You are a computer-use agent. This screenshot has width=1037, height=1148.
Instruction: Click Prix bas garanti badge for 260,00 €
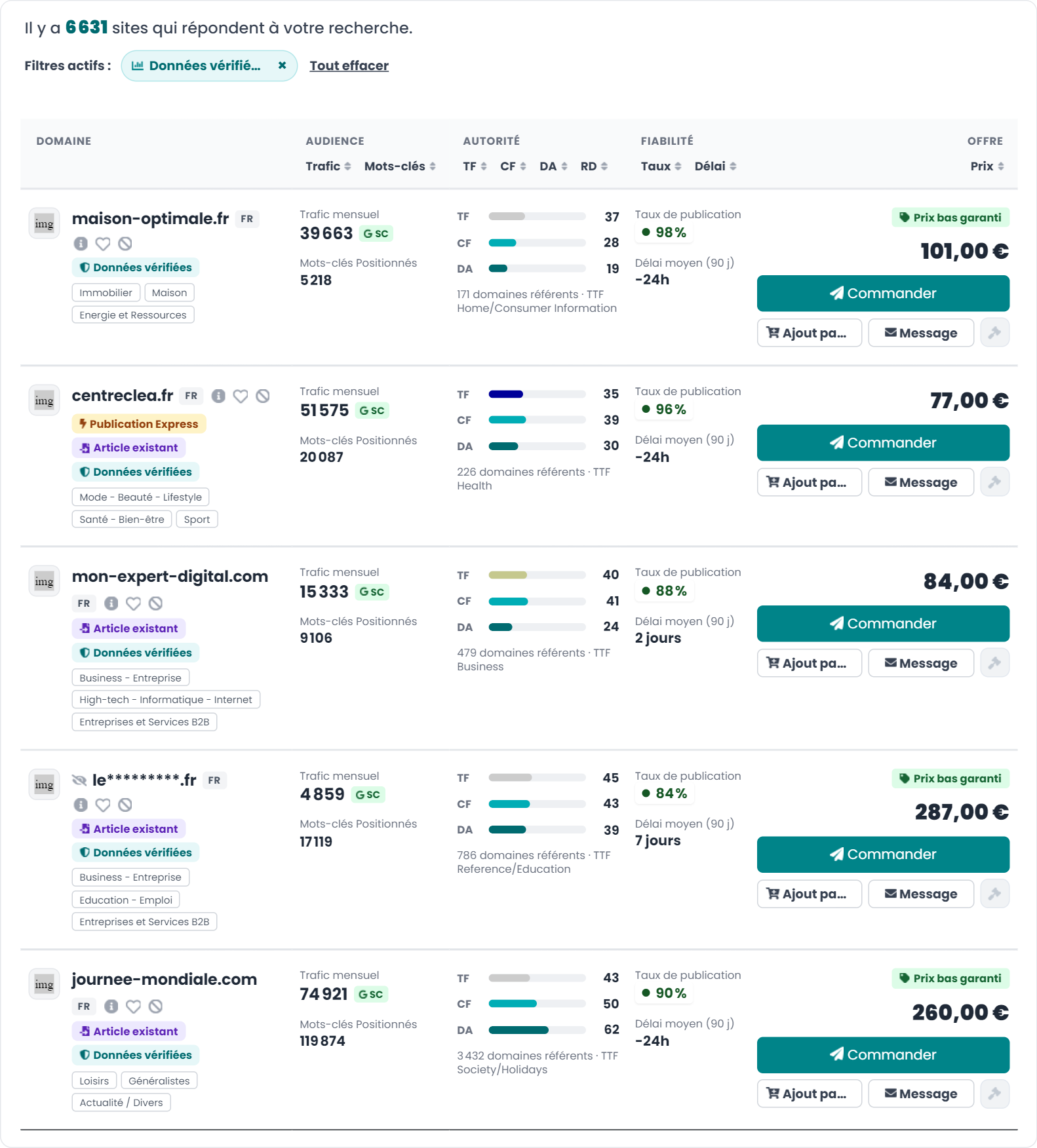pos(950,978)
